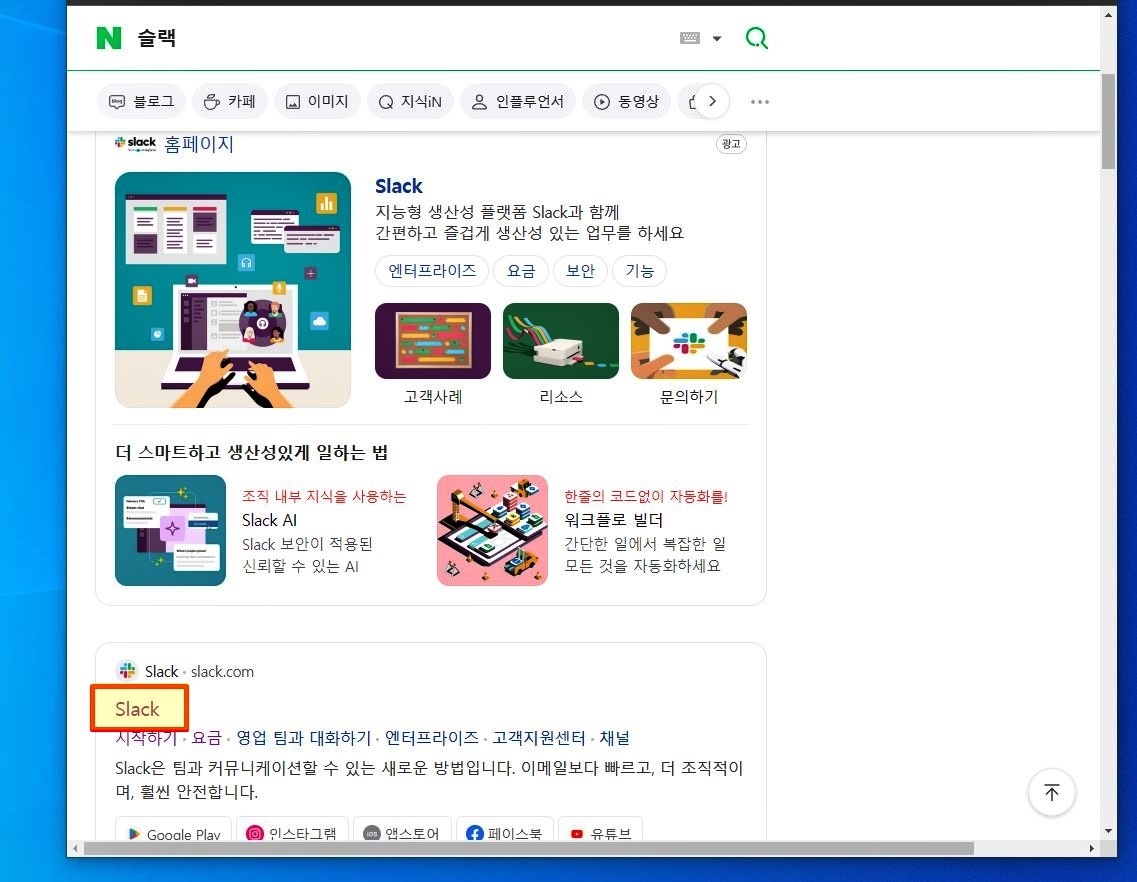Show more tabs with the right chevron
Viewport: 1137px width, 882px height.
pyautogui.click(x=712, y=102)
